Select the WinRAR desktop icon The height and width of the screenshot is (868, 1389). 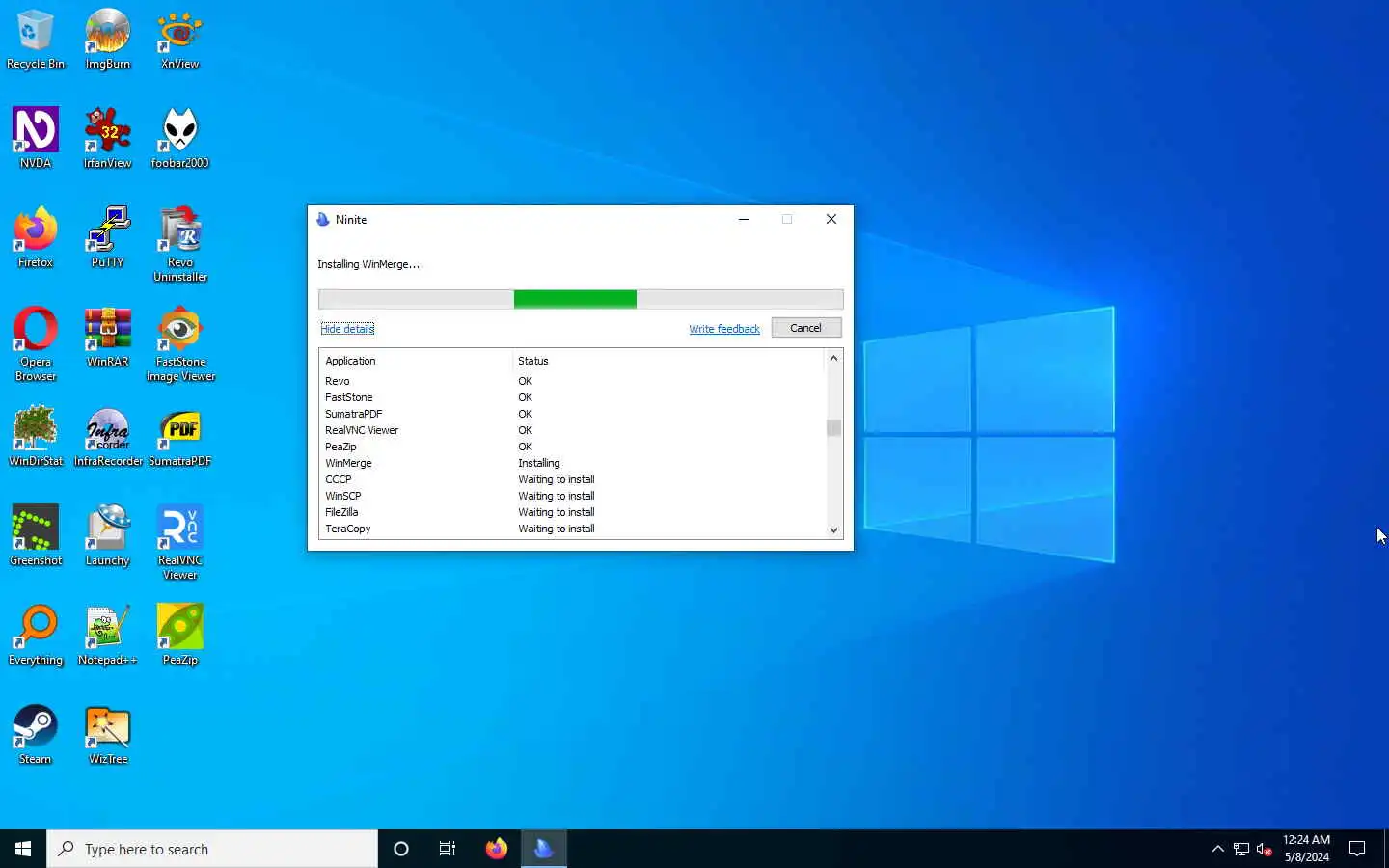pos(107,338)
